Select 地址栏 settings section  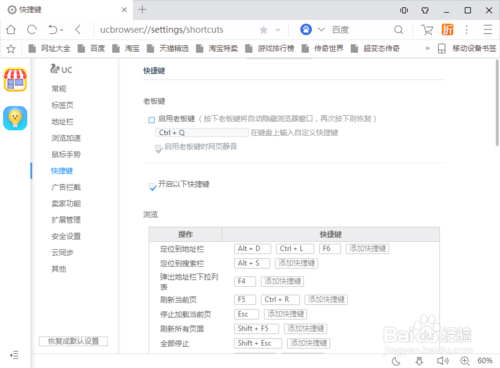click(62, 122)
